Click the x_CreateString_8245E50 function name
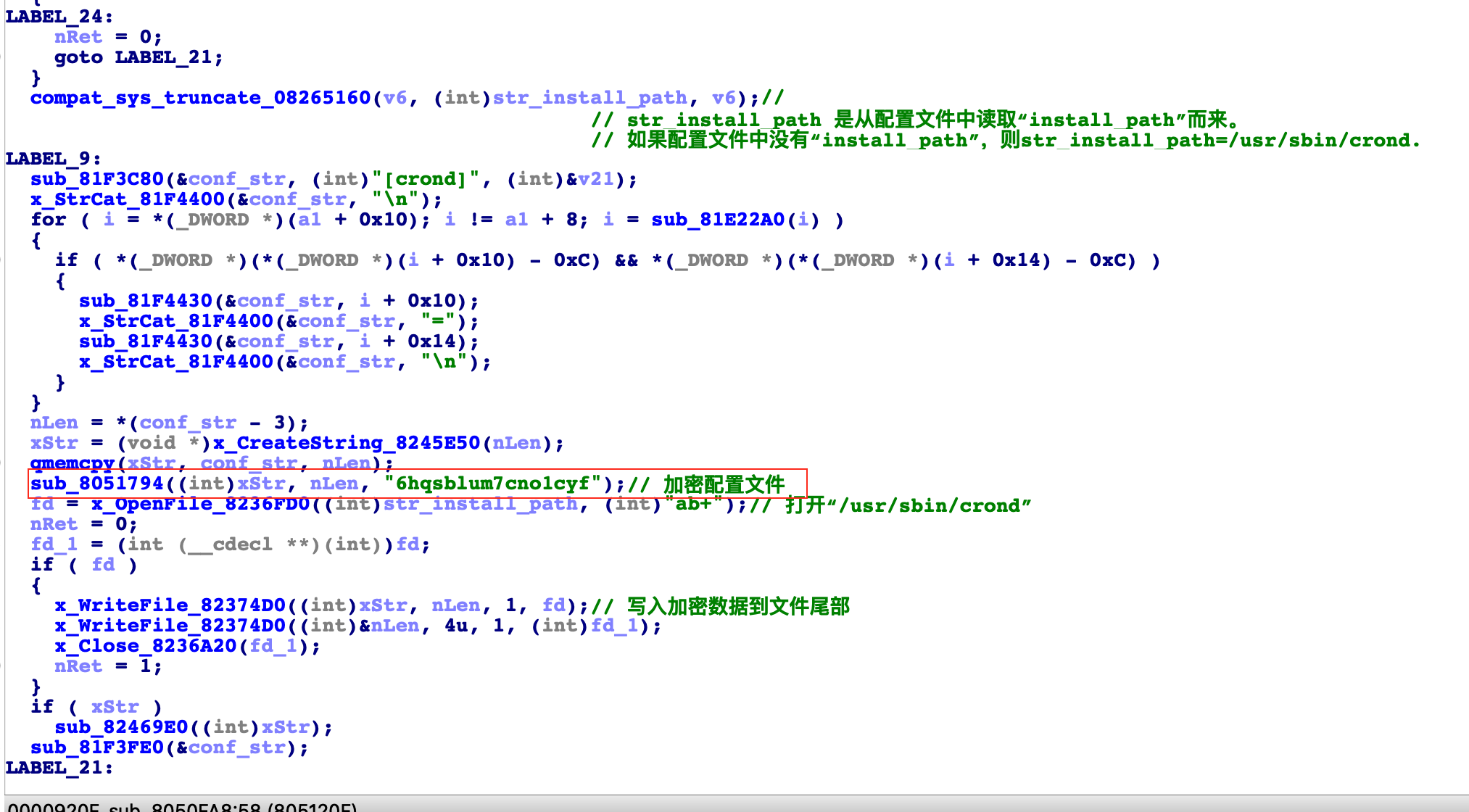The height and width of the screenshot is (812, 1469). tap(347, 443)
